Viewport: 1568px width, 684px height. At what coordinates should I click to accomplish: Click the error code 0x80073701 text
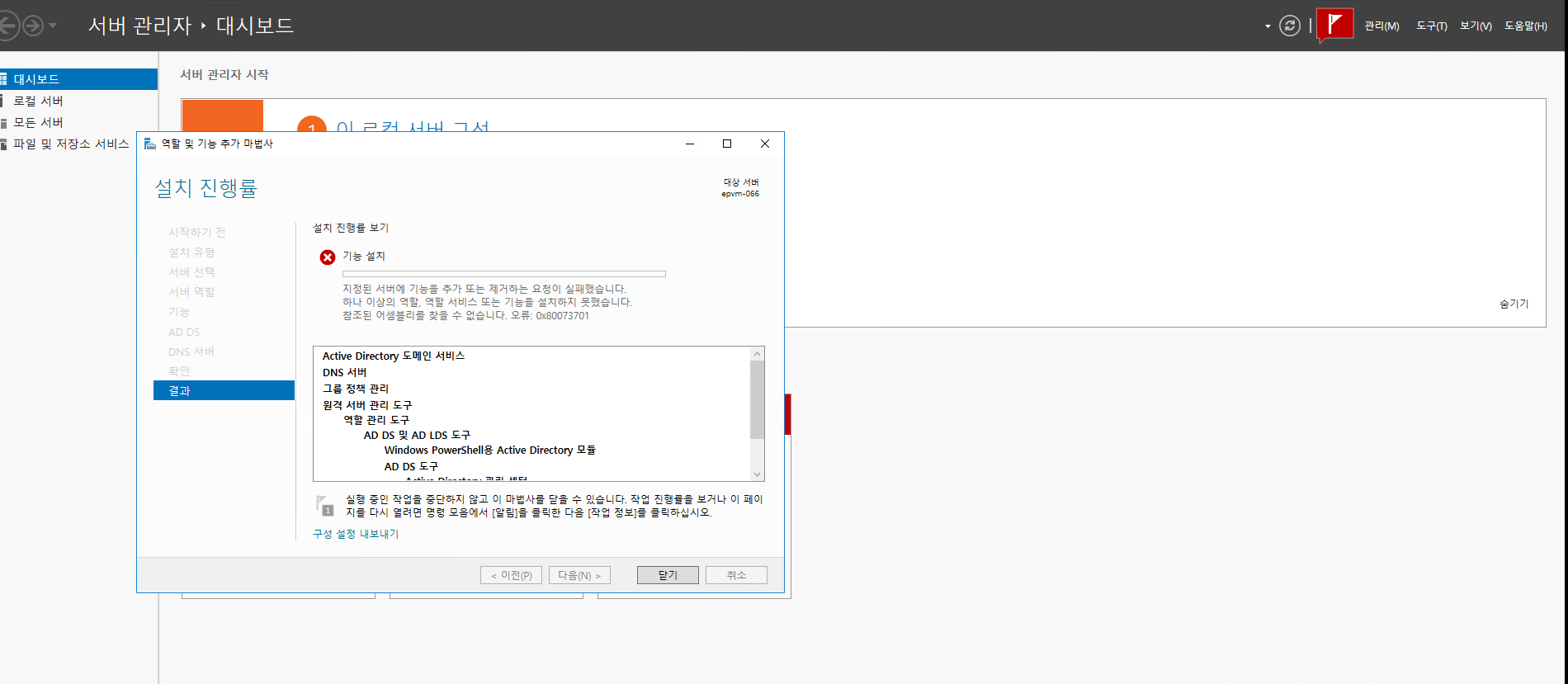point(562,316)
